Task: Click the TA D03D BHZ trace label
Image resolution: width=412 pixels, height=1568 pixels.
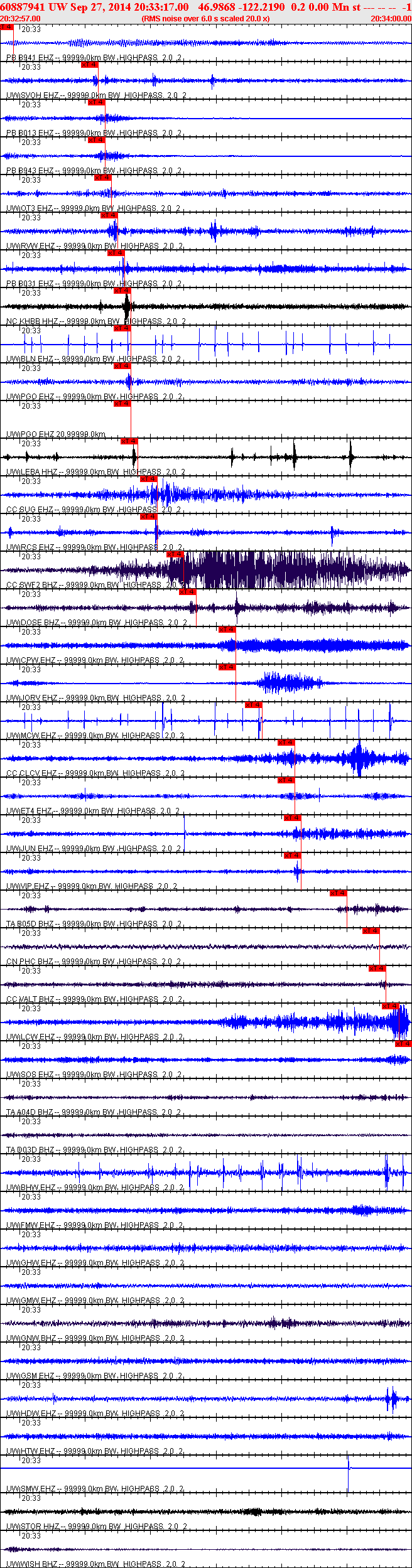Action: (x=95, y=1150)
